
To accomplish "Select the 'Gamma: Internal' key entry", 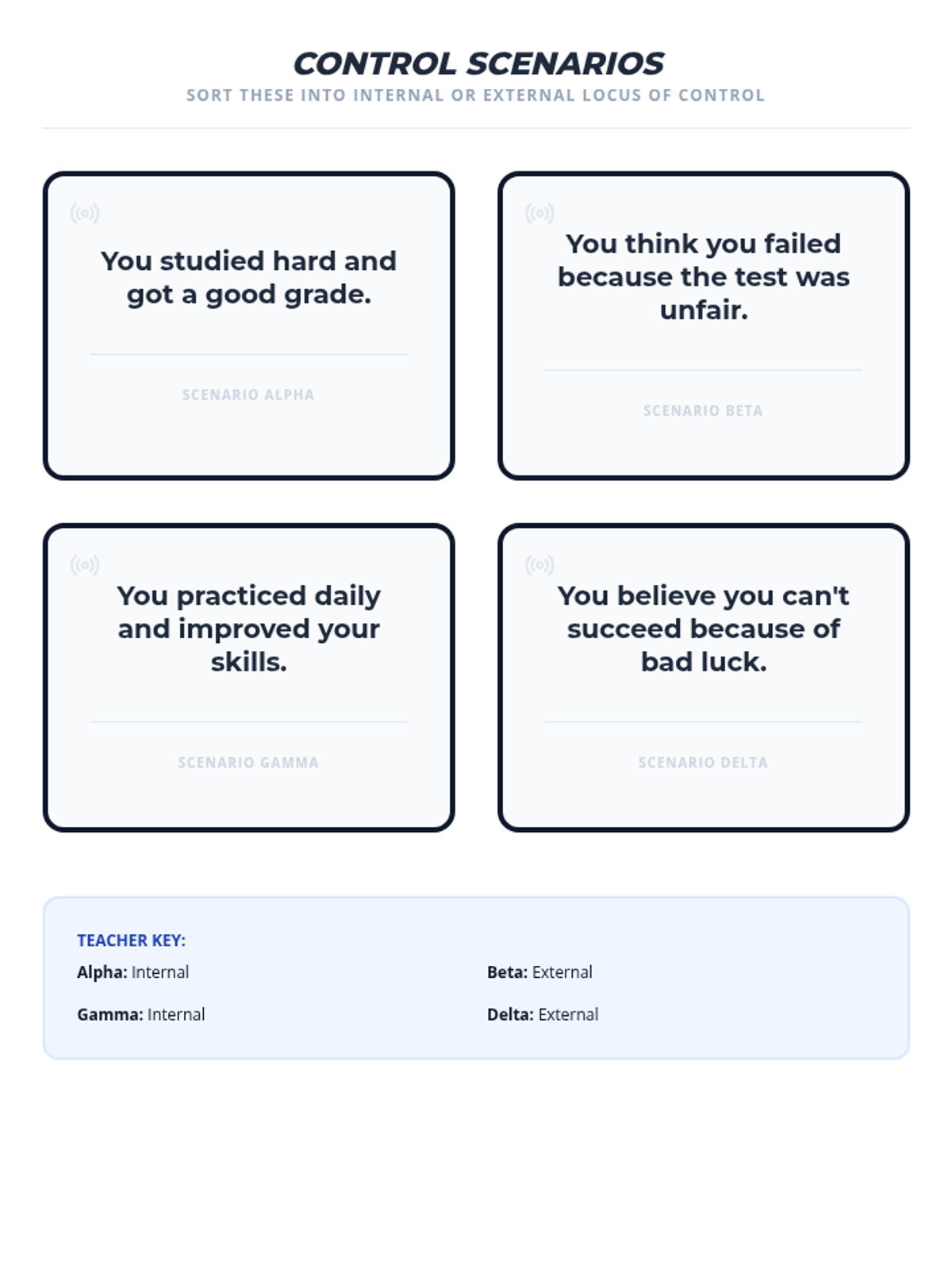I will click(140, 1014).
